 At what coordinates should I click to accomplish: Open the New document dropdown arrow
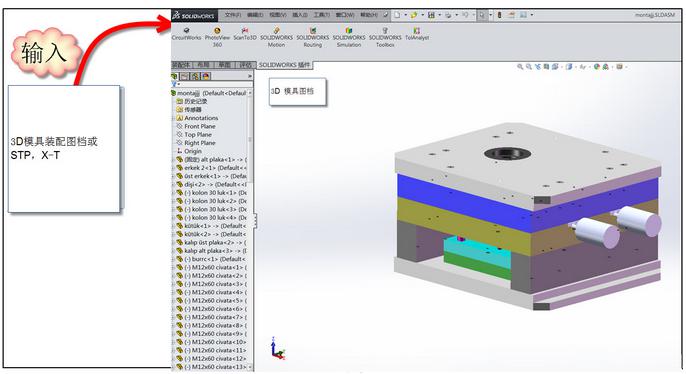405,15
